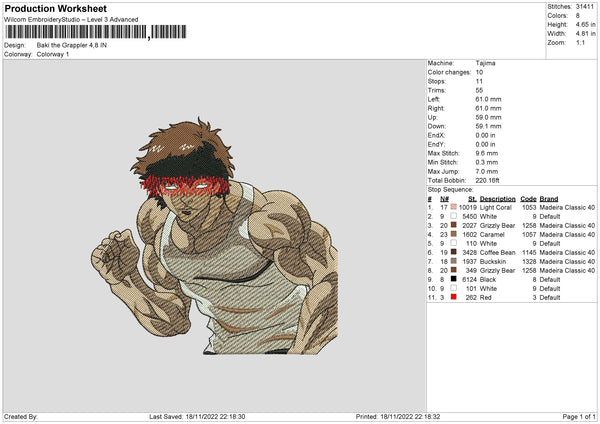Click the white swatch in row 2

[453, 216]
